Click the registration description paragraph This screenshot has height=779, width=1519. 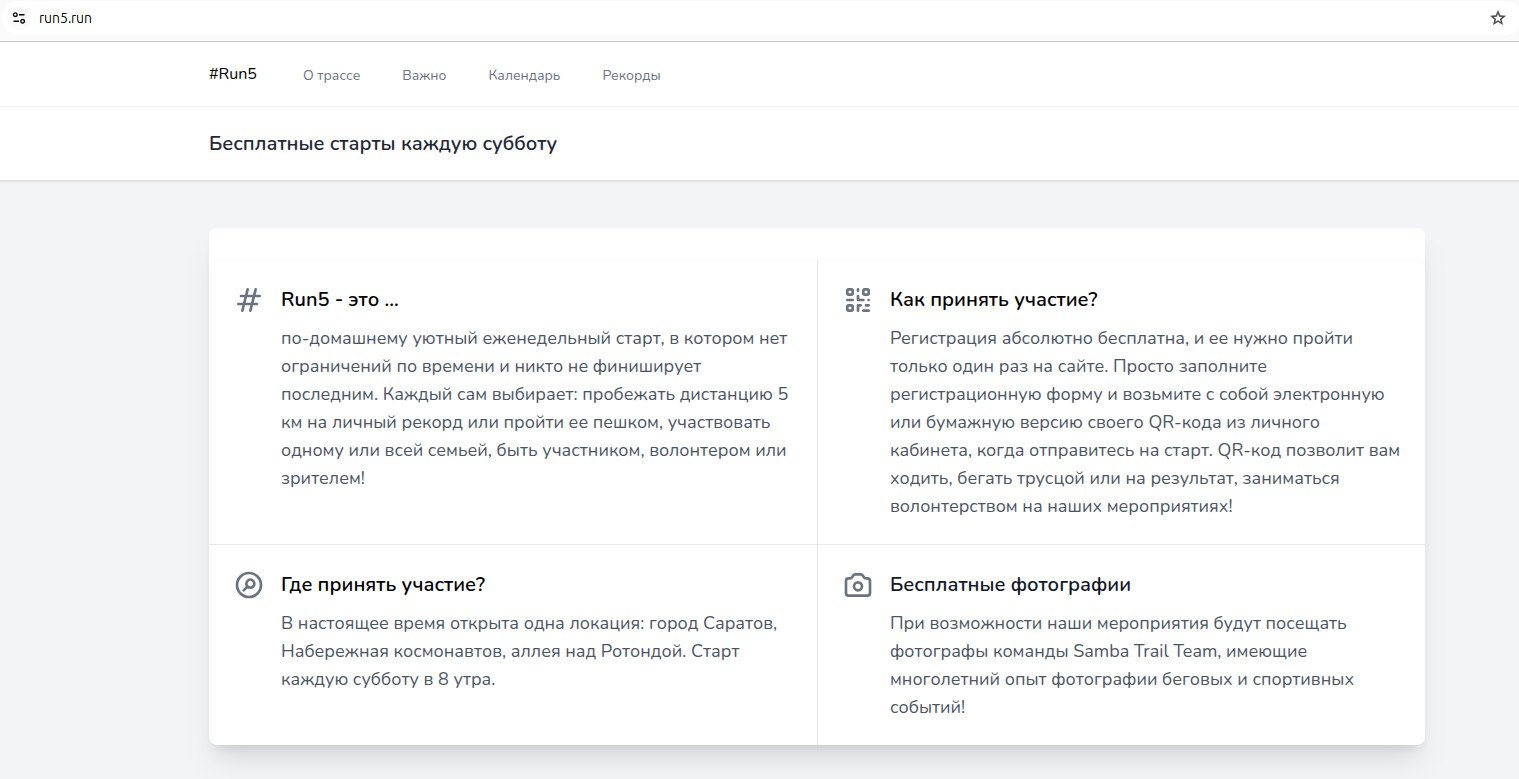click(x=1145, y=422)
